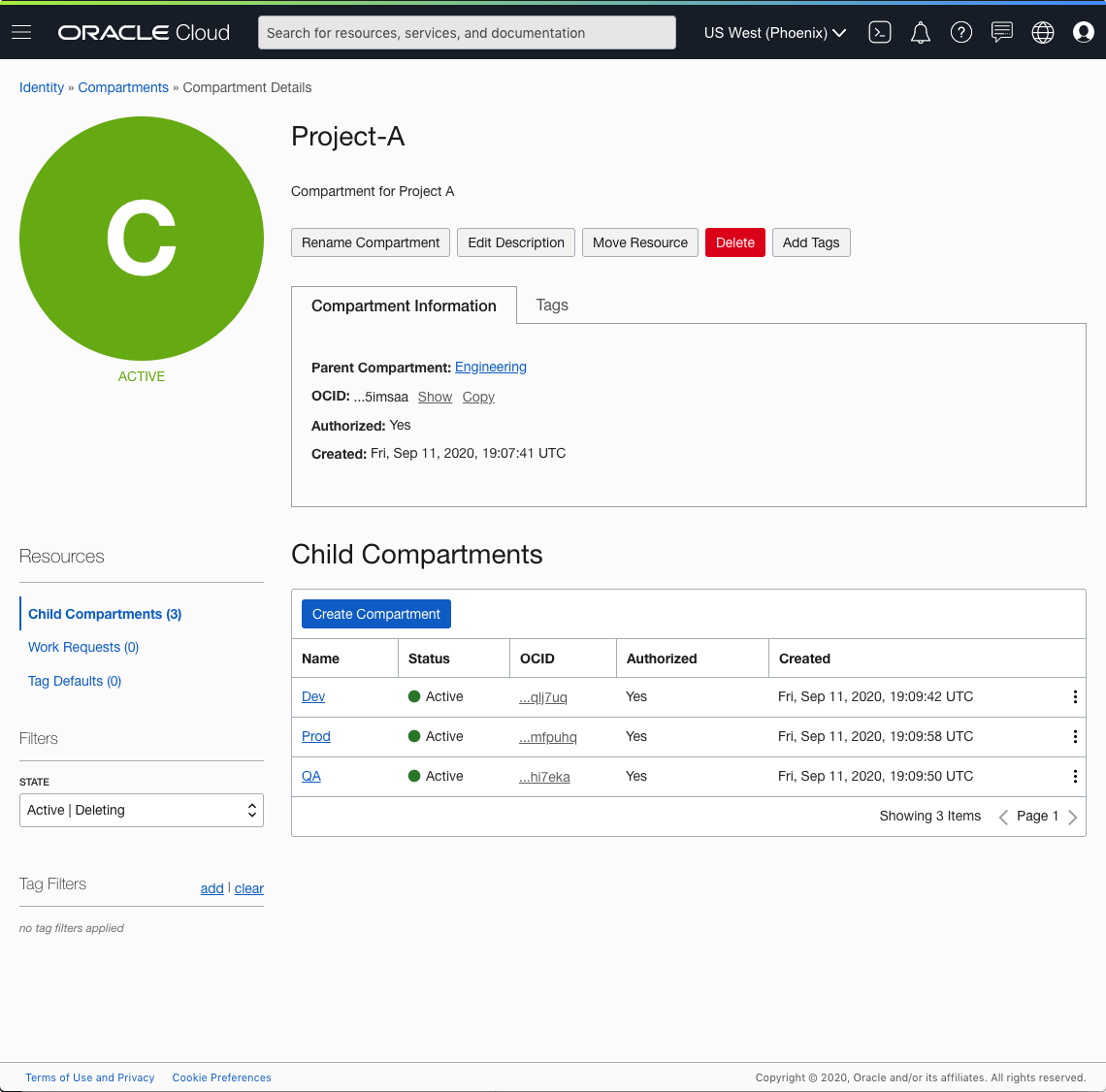Click the language globe icon

pos(1043,32)
